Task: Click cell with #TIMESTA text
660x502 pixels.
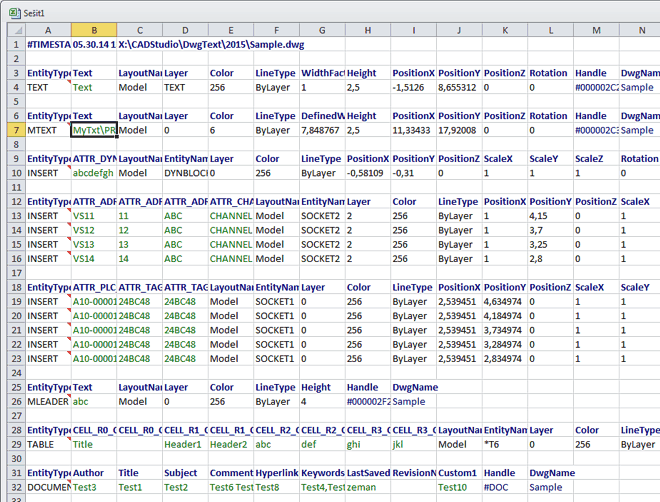Action: (48, 45)
